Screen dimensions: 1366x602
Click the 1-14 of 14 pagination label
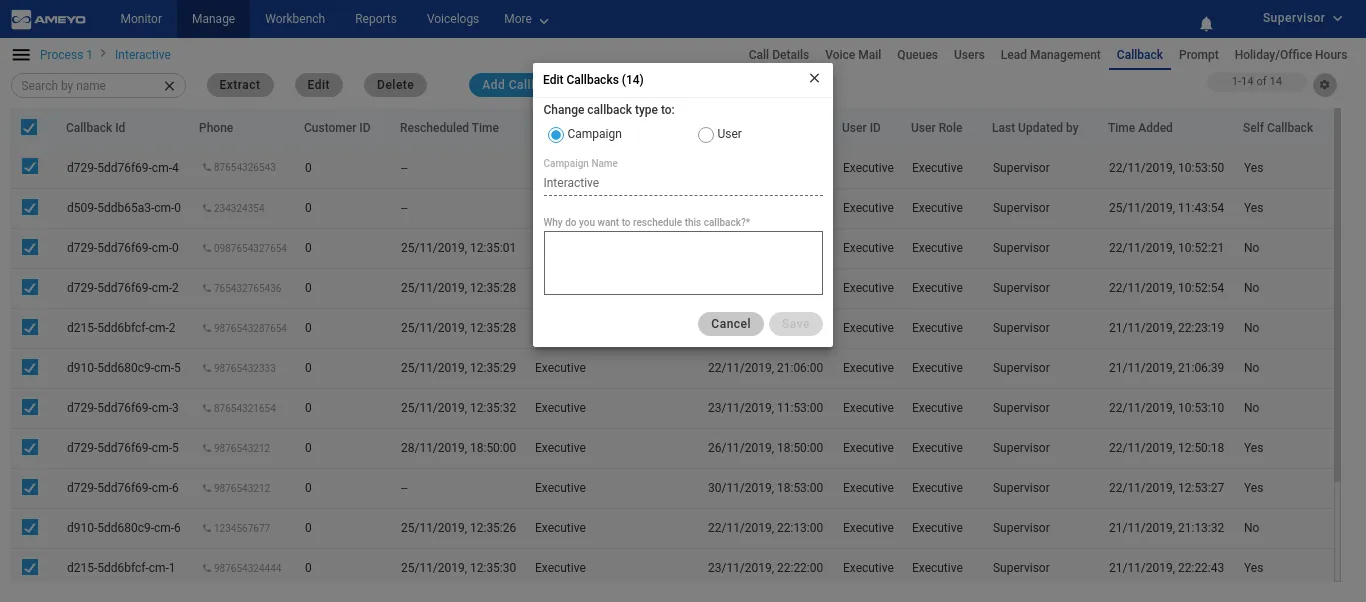coord(1257,82)
